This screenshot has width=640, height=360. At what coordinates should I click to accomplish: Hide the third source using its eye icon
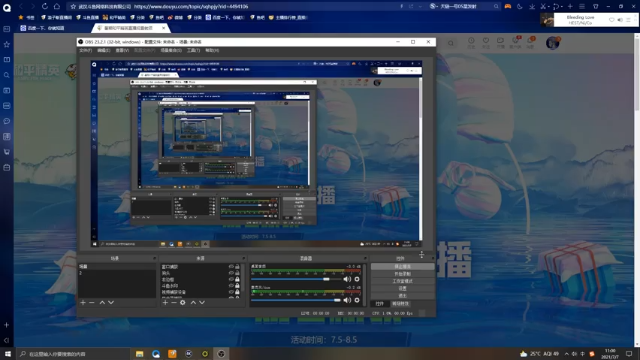click(x=231, y=279)
